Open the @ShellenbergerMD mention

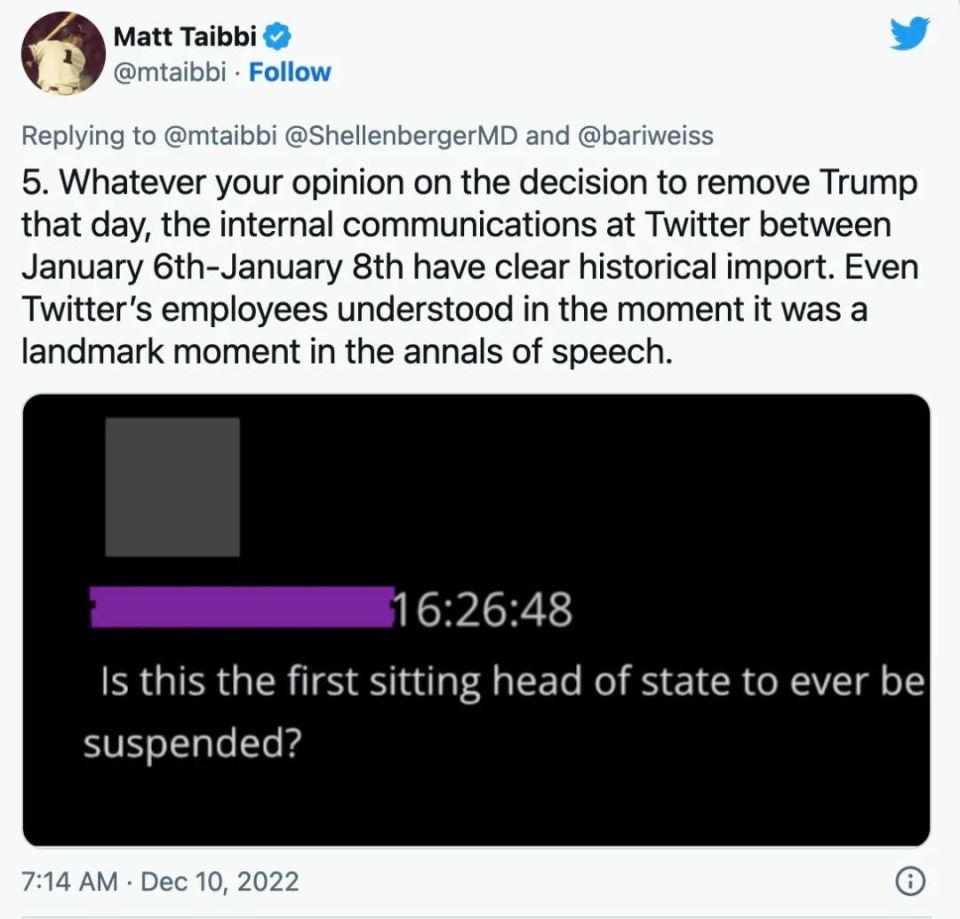pyautogui.click(x=402, y=135)
